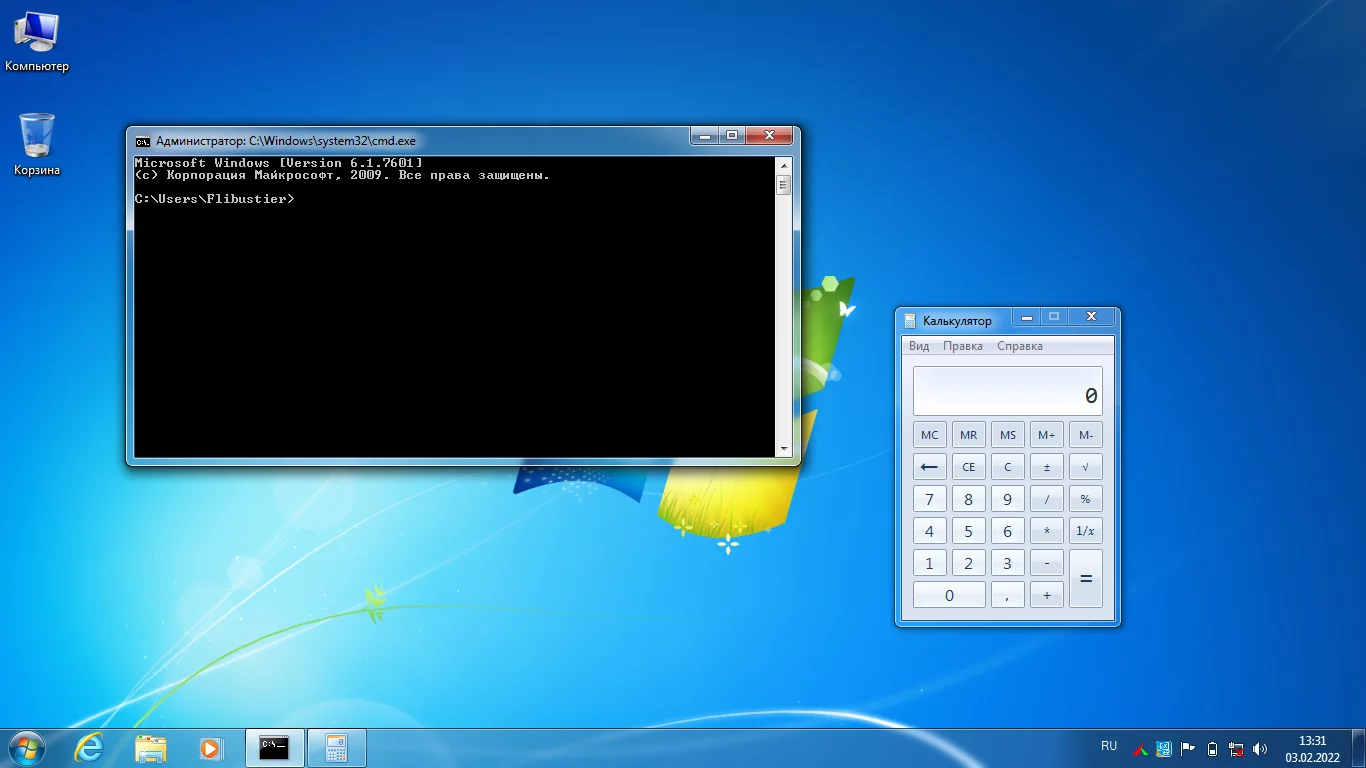The image size is (1366, 768).
Task: Click the calculator plus-minus sign key
Action: click(x=1046, y=467)
